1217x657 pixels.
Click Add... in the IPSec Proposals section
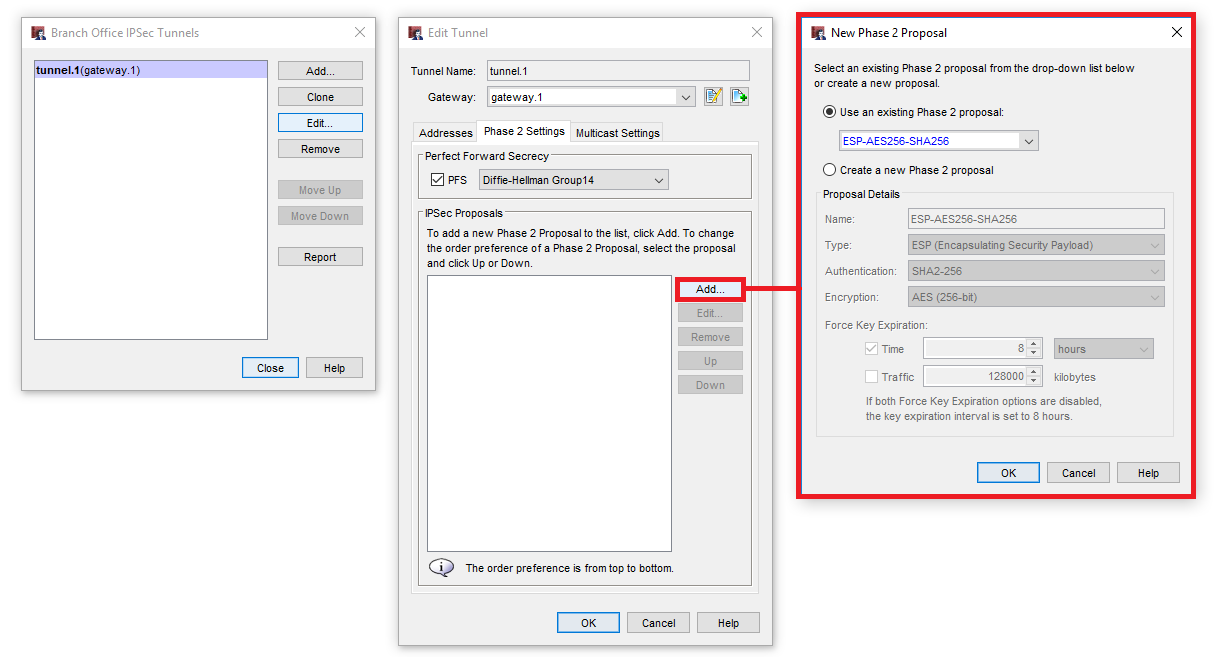coord(710,289)
